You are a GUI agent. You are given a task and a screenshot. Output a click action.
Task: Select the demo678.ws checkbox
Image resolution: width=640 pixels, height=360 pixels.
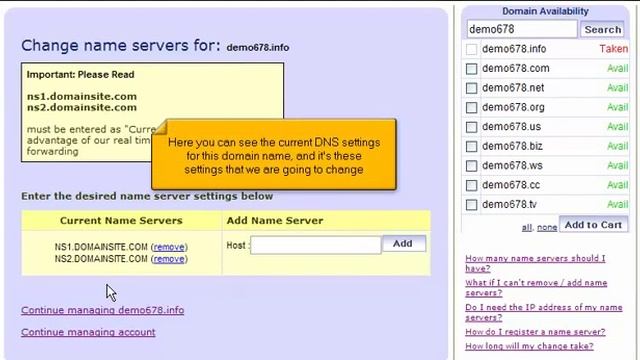coord(471,166)
